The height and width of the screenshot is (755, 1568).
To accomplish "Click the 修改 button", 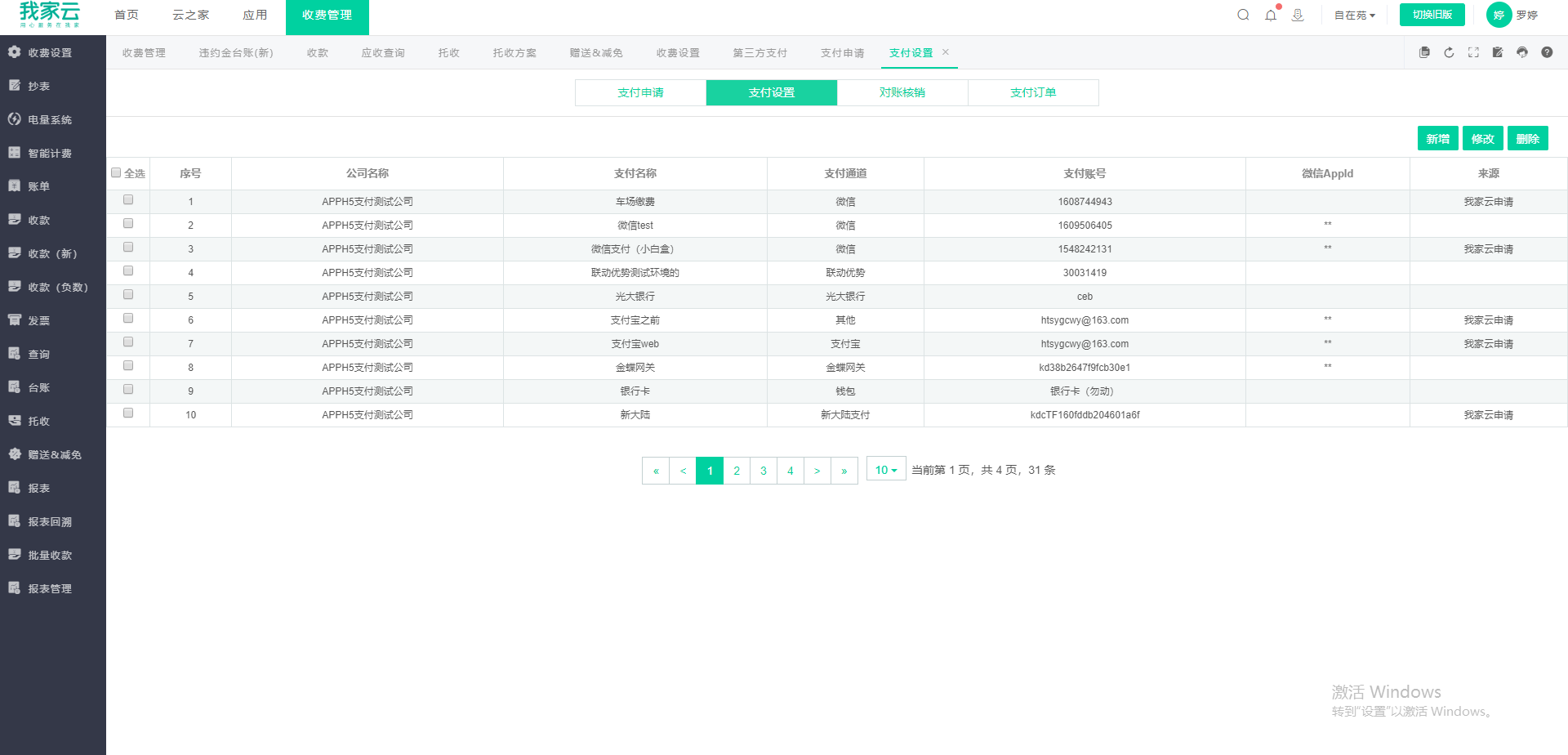I will click(1483, 139).
